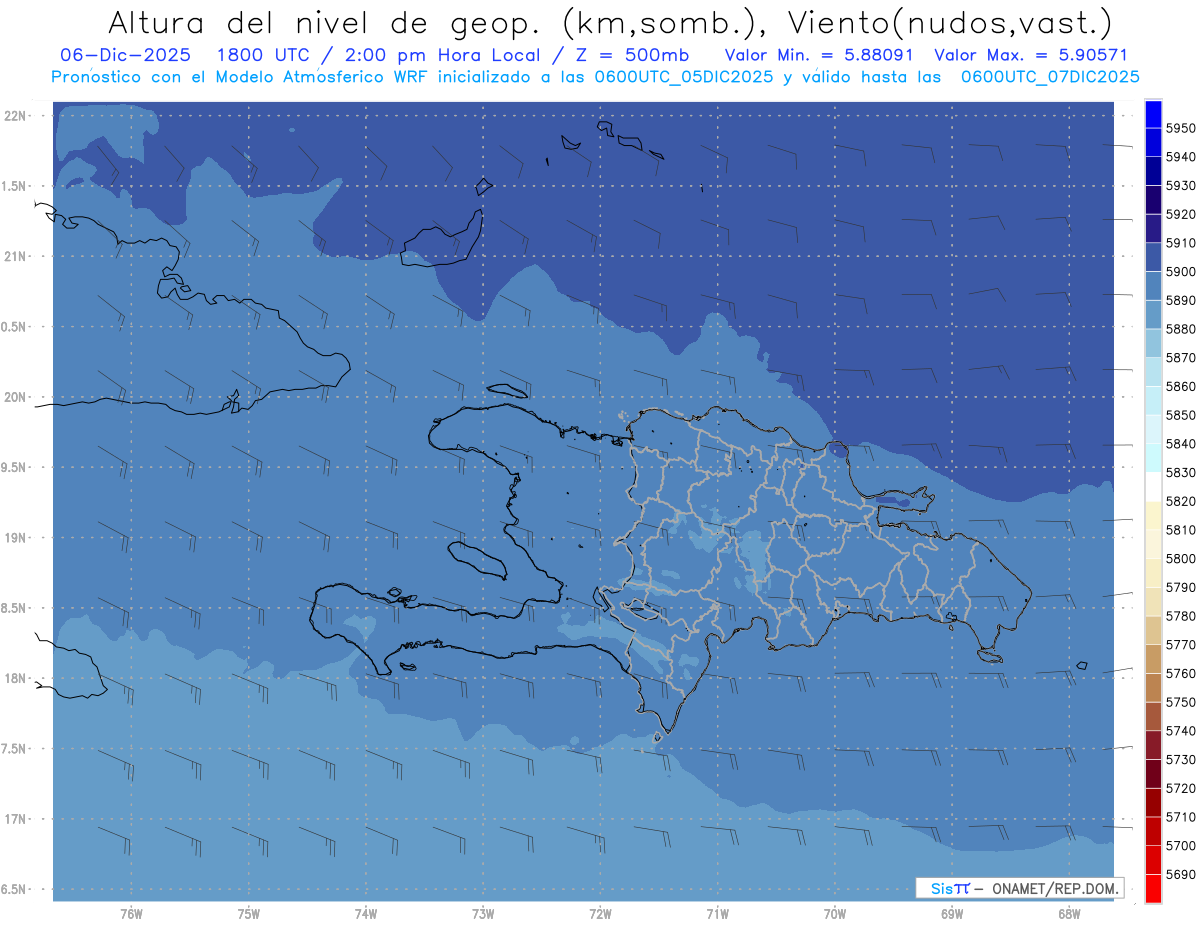This screenshot has width=1200, height=927.
Task: Click the '75W' longitude axis label
Action: (249, 915)
